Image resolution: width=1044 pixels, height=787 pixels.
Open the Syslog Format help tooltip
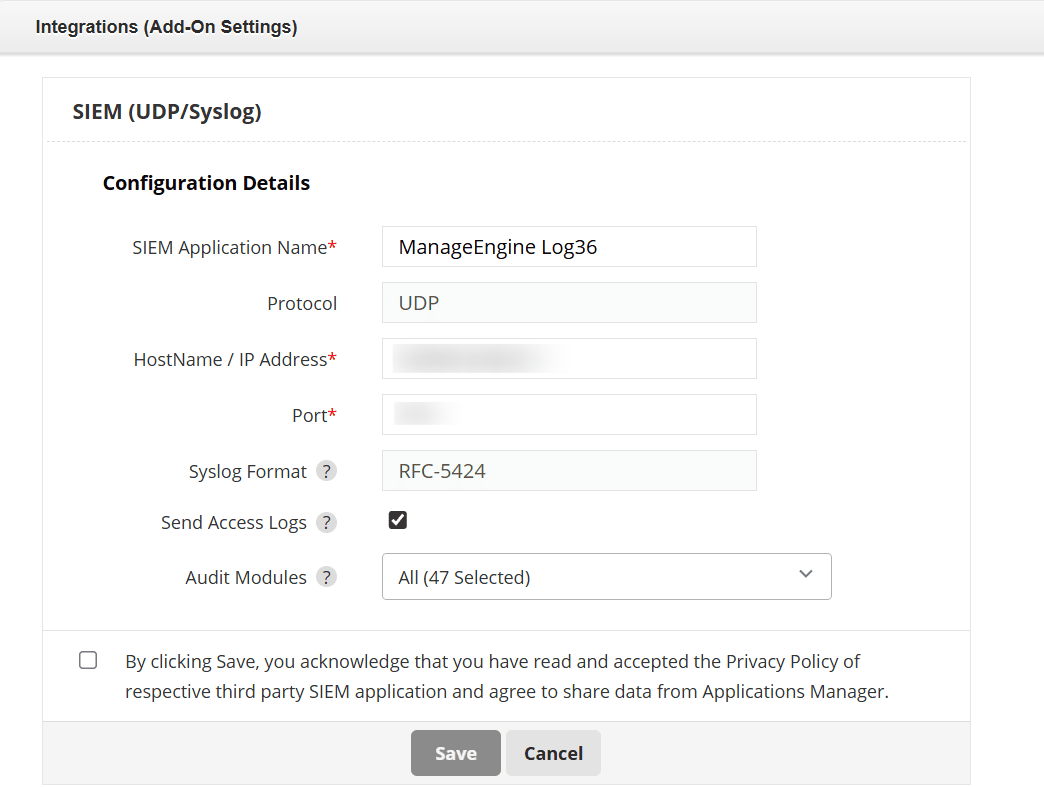pos(327,470)
